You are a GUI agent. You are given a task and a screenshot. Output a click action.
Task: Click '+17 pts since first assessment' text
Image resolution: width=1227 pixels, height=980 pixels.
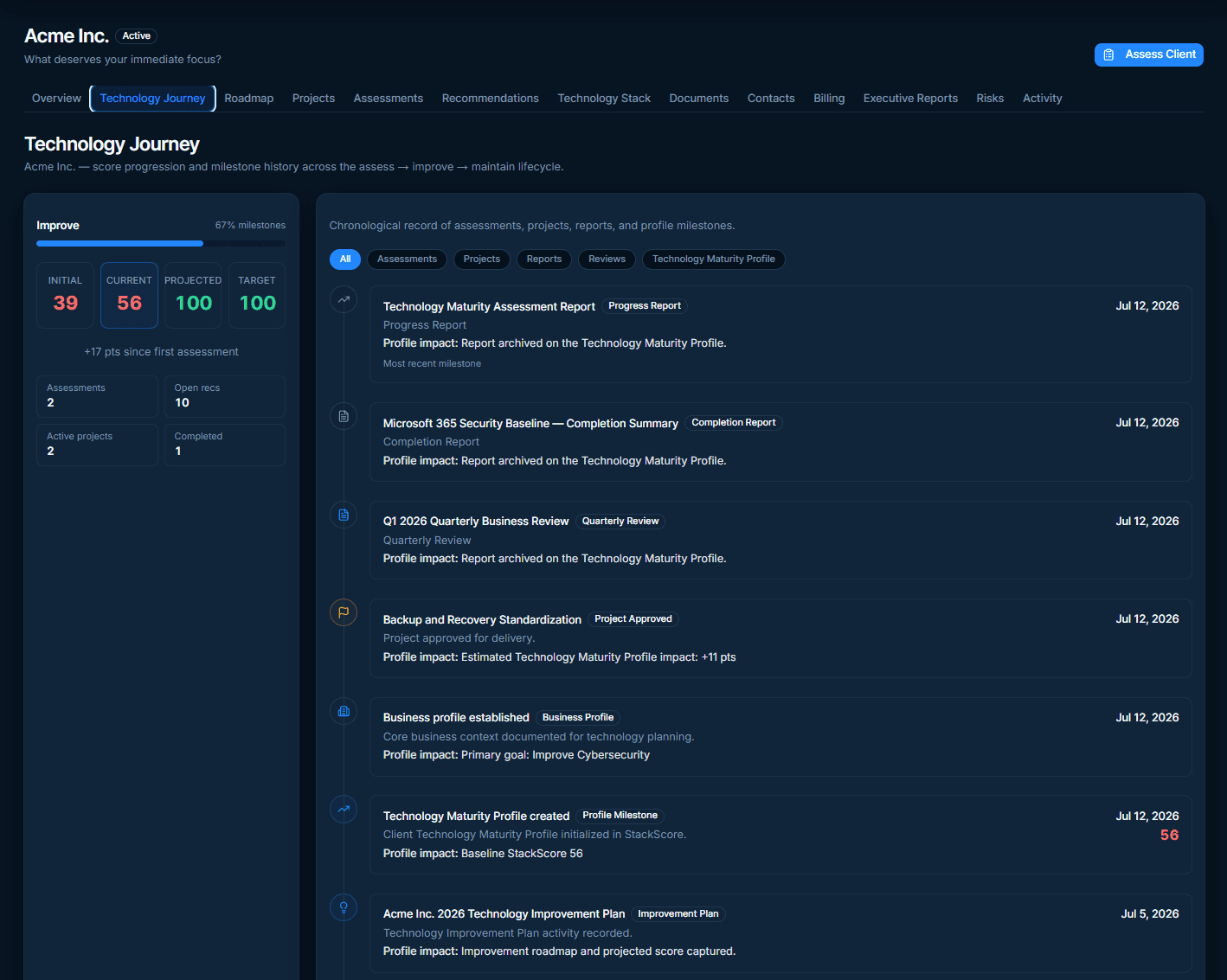click(x=161, y=352)
